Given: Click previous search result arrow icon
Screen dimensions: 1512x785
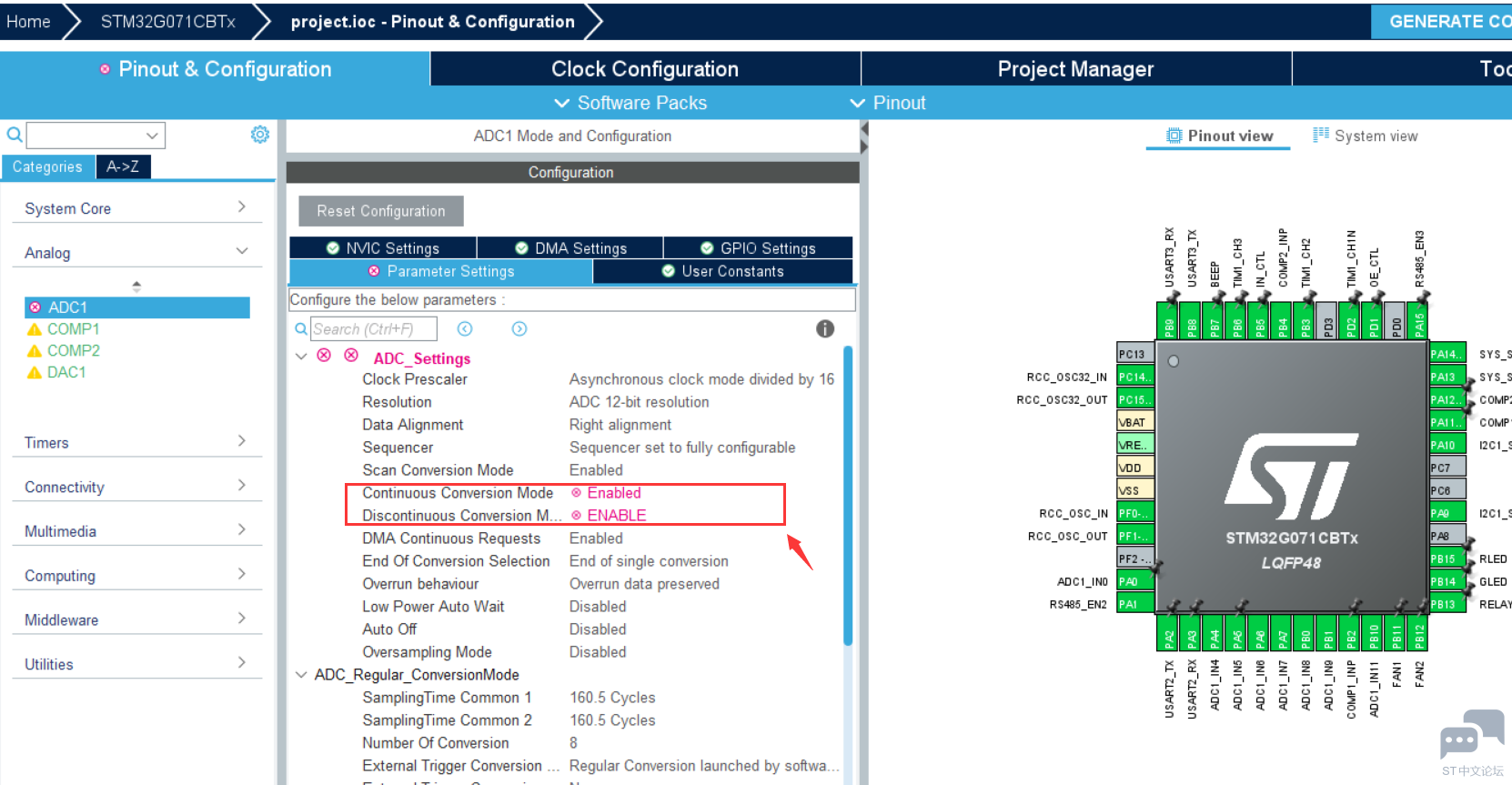Looking at the screenshot, I should click(x=465, y=329).
